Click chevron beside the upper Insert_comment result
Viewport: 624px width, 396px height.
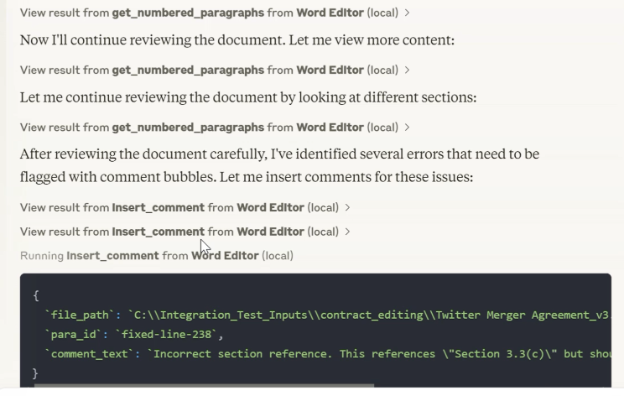[347, 207]
